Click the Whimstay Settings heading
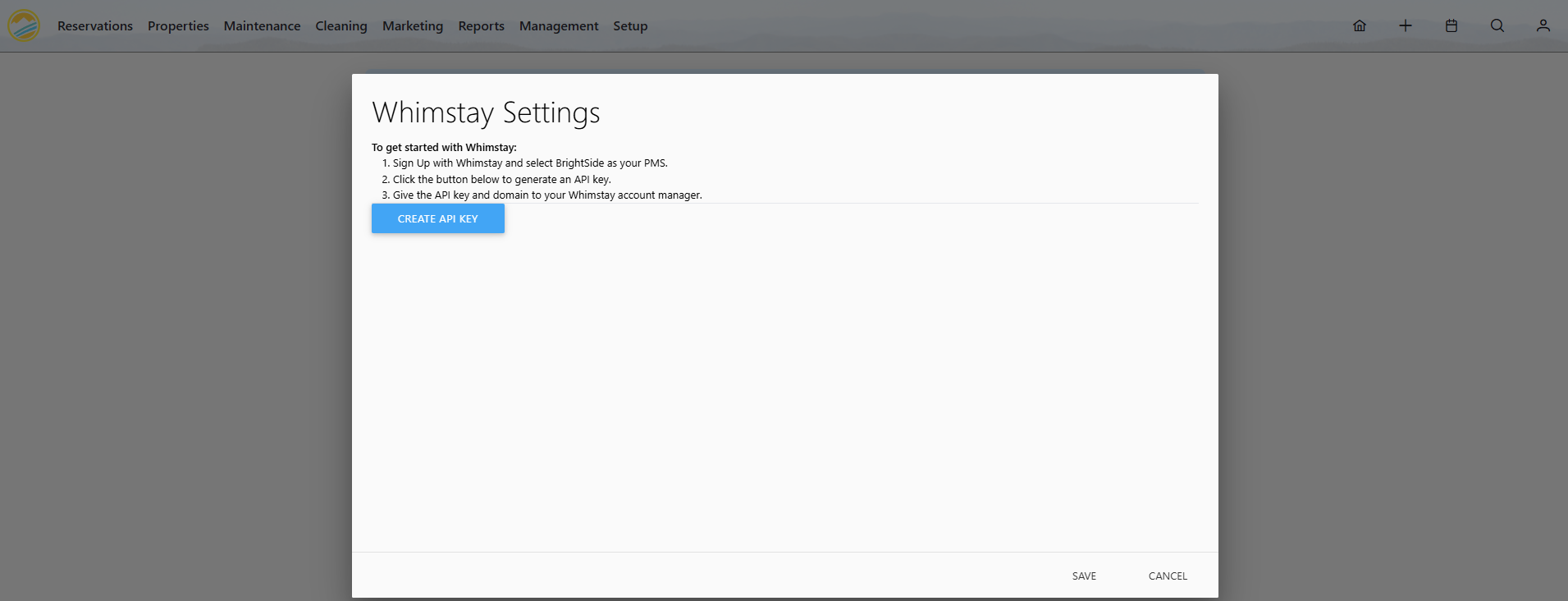1568x601 pixels. (486, 112)
